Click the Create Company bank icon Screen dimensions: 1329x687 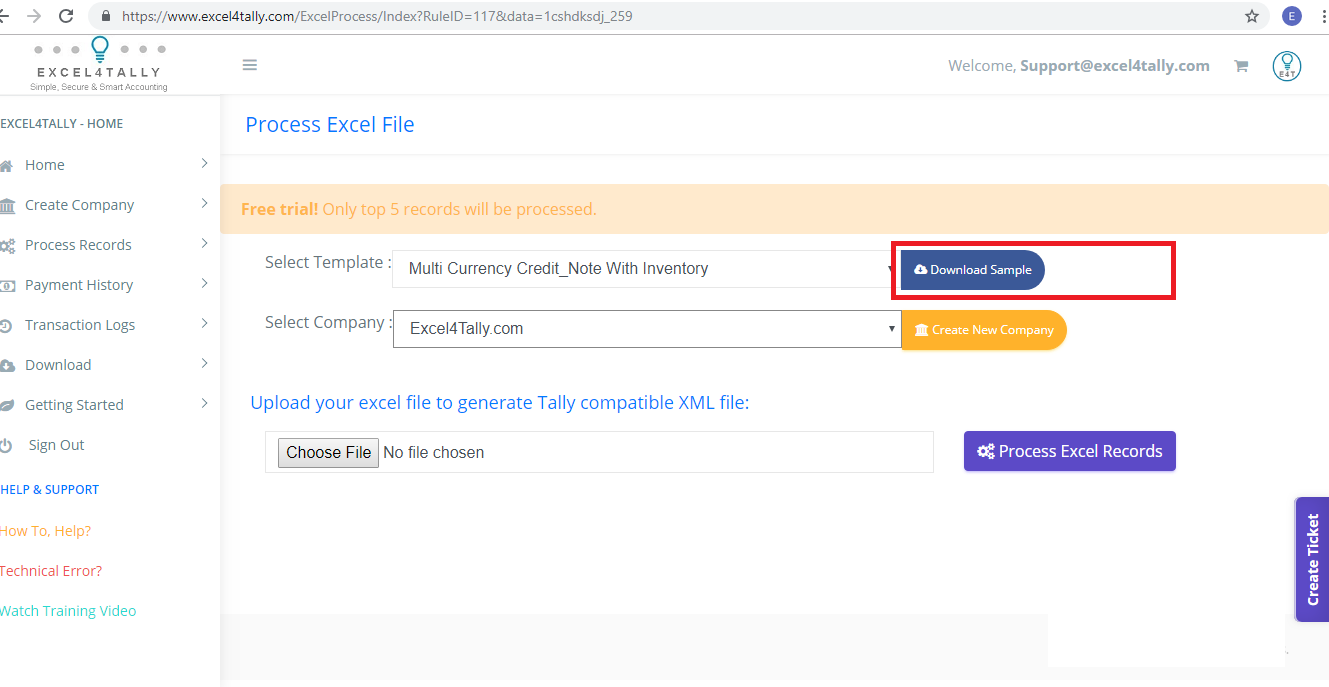(7, 206)
